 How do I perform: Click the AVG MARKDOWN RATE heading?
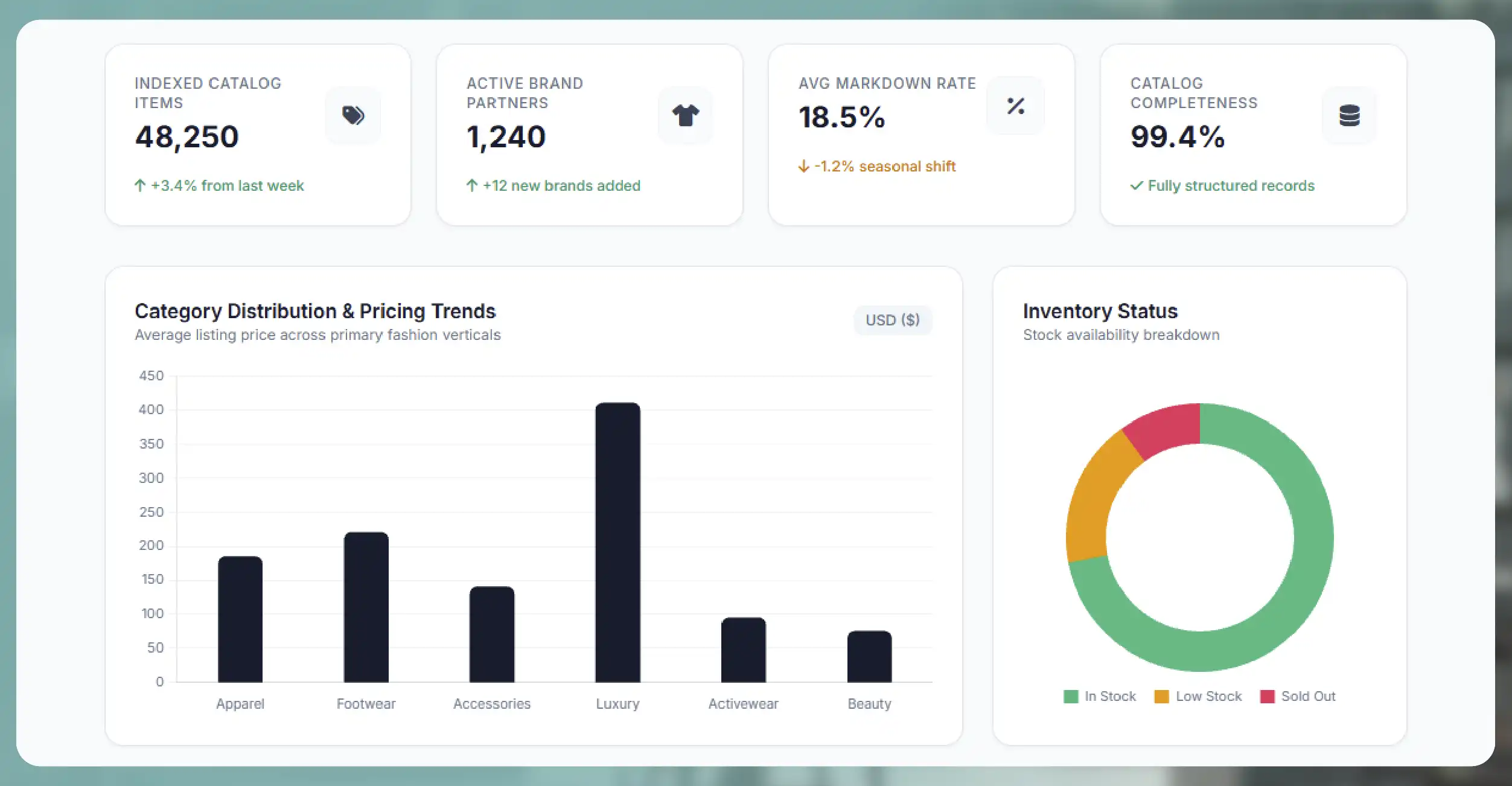[887, 83]
